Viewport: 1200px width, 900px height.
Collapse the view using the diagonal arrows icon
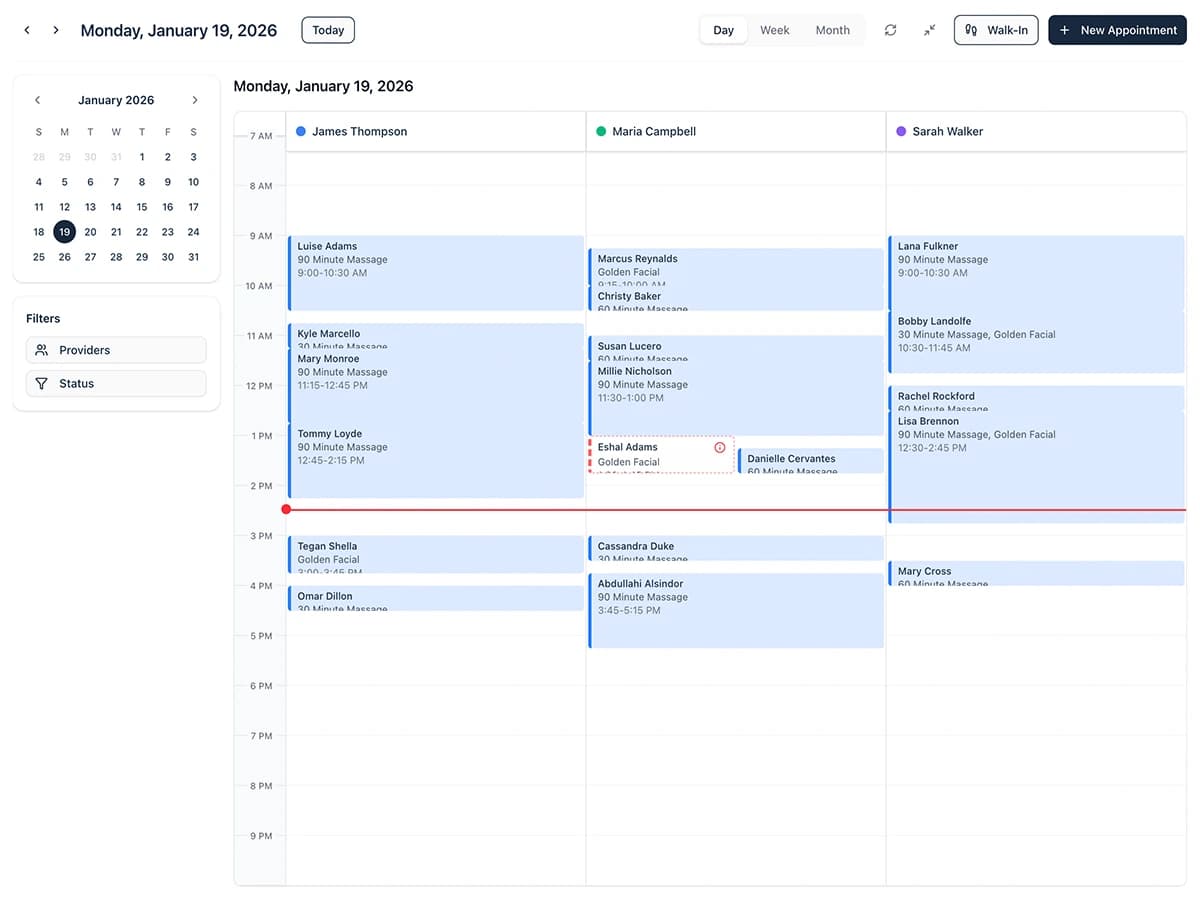tap(929, 30)
